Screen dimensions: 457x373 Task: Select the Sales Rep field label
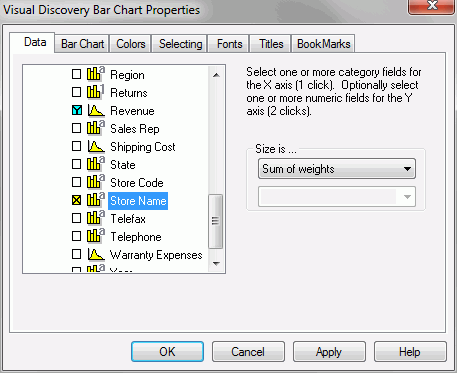[135, 129]
